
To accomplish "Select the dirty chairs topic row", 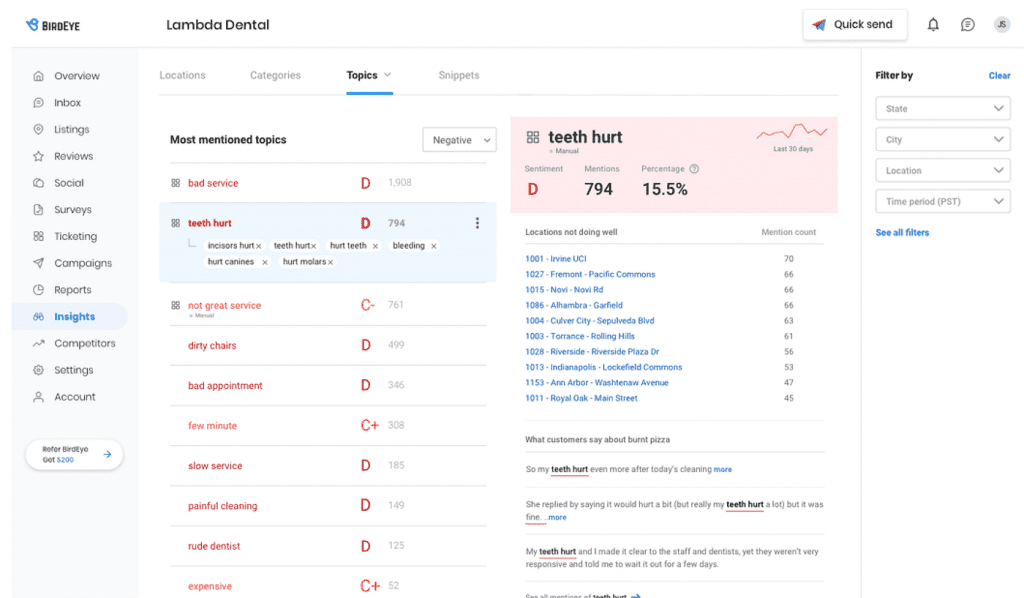I will click(x=212, y=346).
